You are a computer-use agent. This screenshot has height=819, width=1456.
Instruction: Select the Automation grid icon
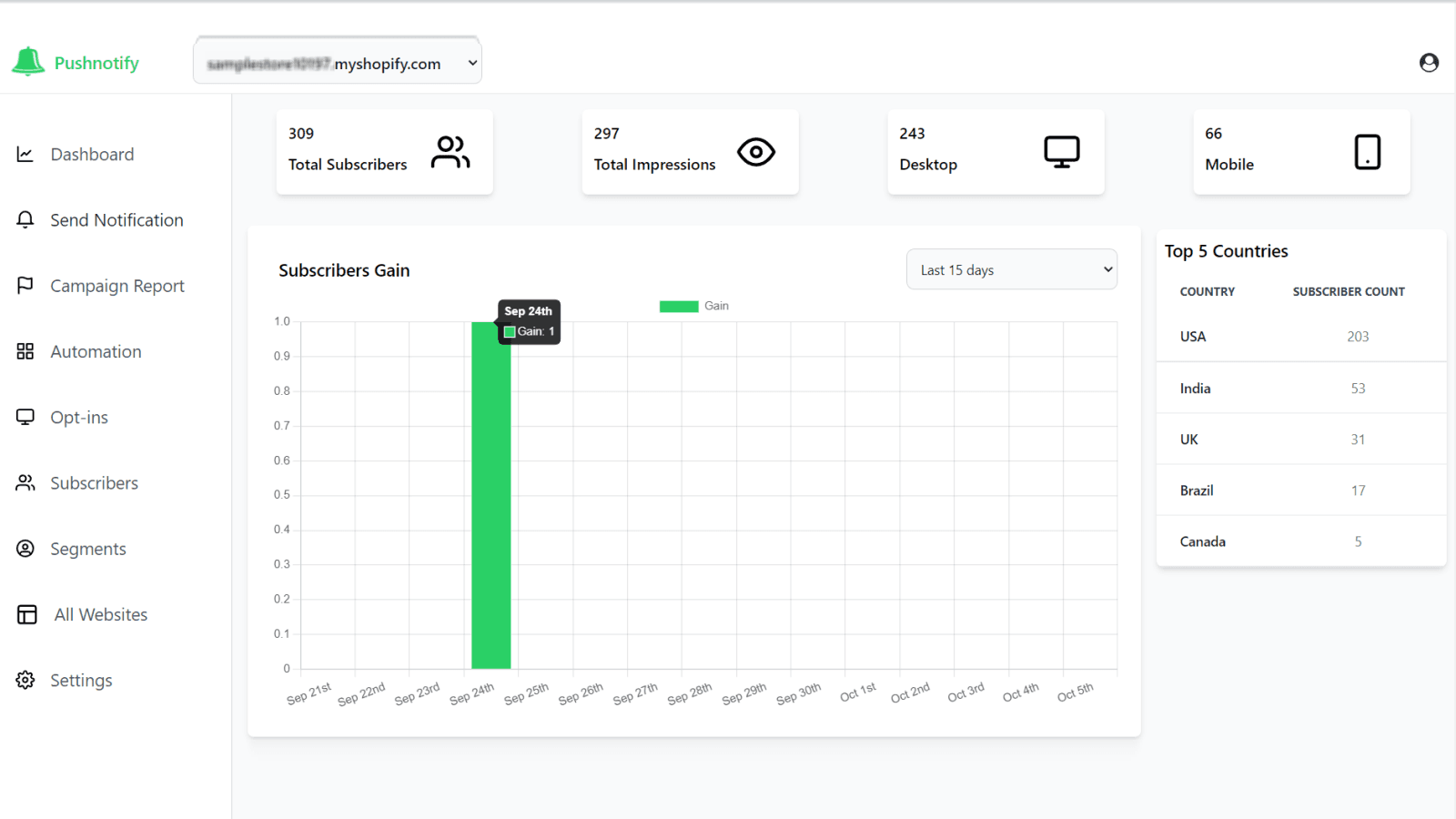coord(25,351)
